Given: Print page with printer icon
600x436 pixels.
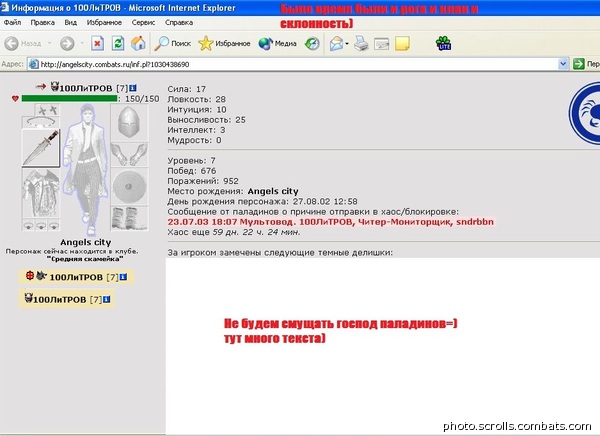Looking at the screenshot, I should point(361,43).
